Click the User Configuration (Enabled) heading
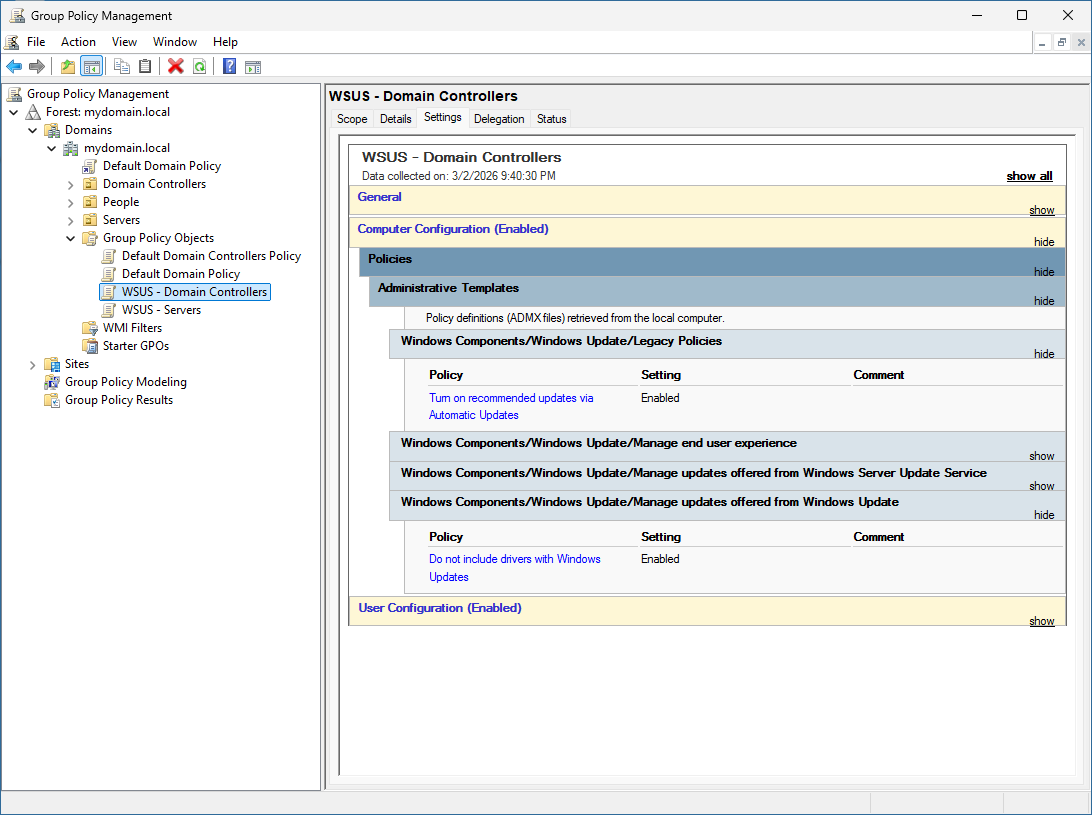This screenshot has height=815, width=1092. (439, 608)
